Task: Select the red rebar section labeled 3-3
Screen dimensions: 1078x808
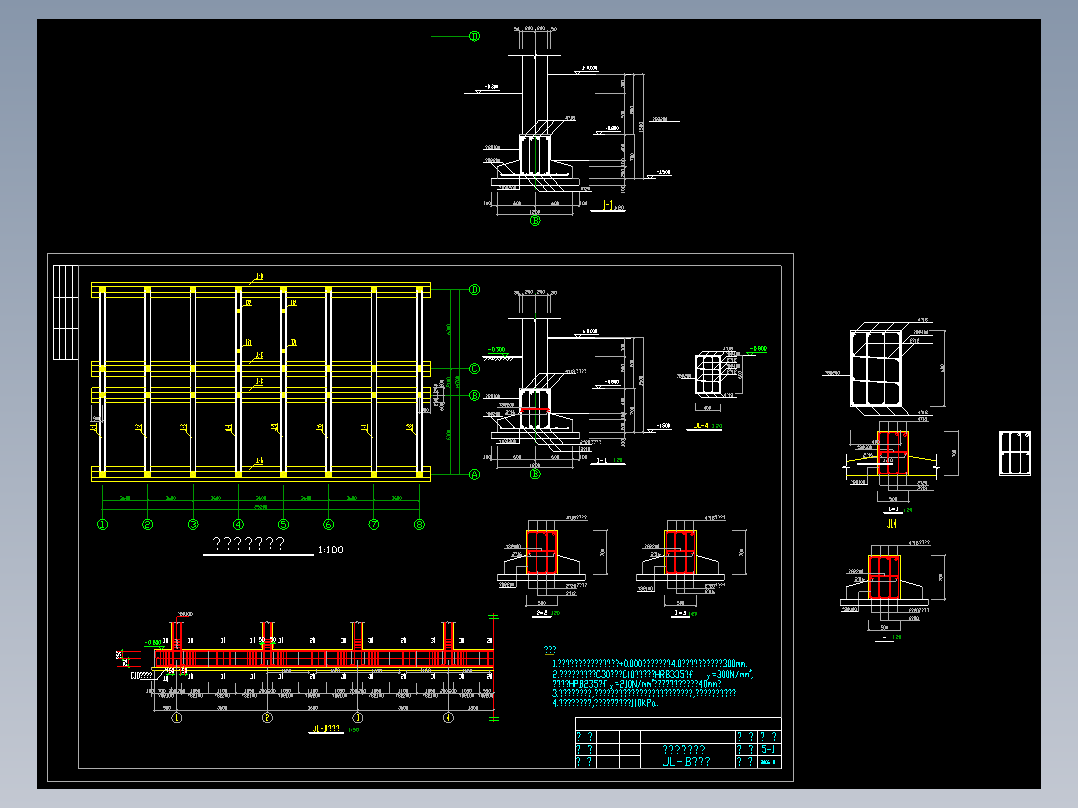Action: pos(681,552)
